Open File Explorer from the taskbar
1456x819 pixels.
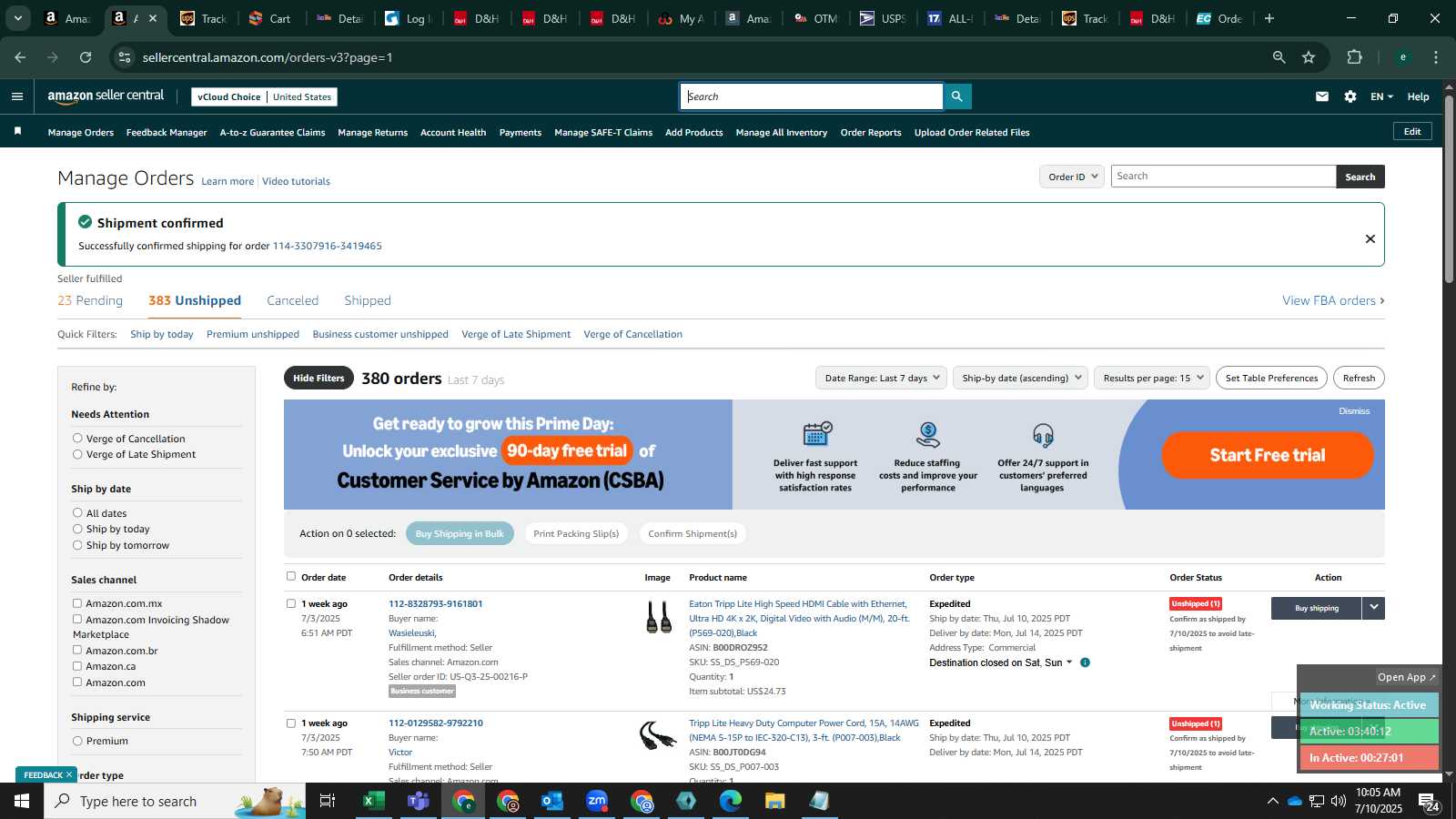click(x=774, y=801)
